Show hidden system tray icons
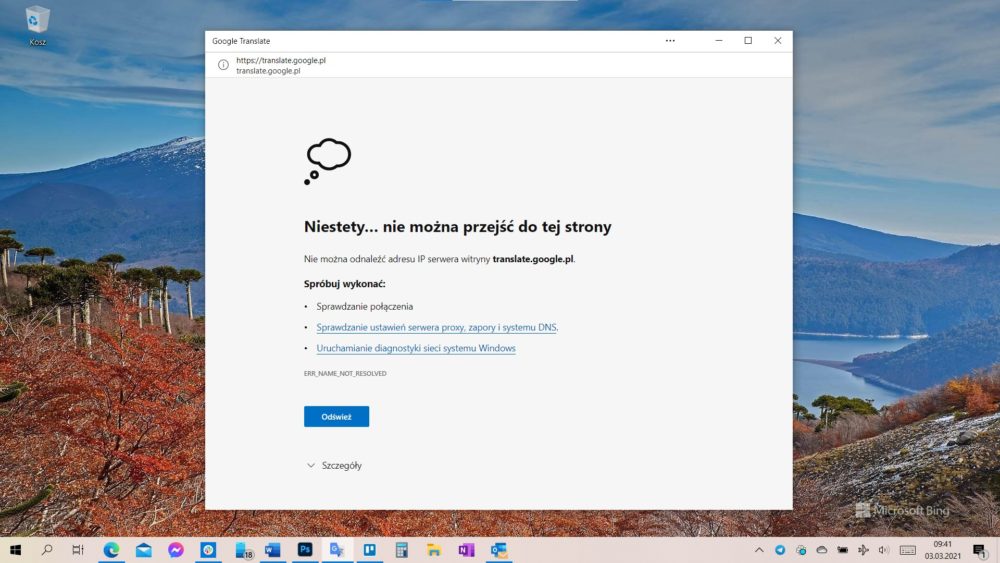1000x563 pixels. click(759, 550)
